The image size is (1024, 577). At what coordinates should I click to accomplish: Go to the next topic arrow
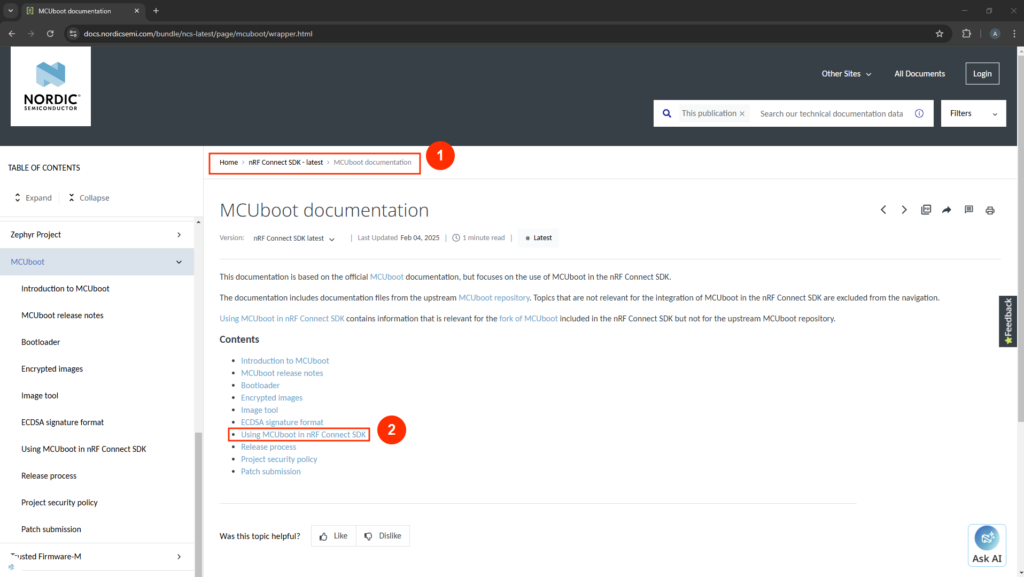coord(904,210)
